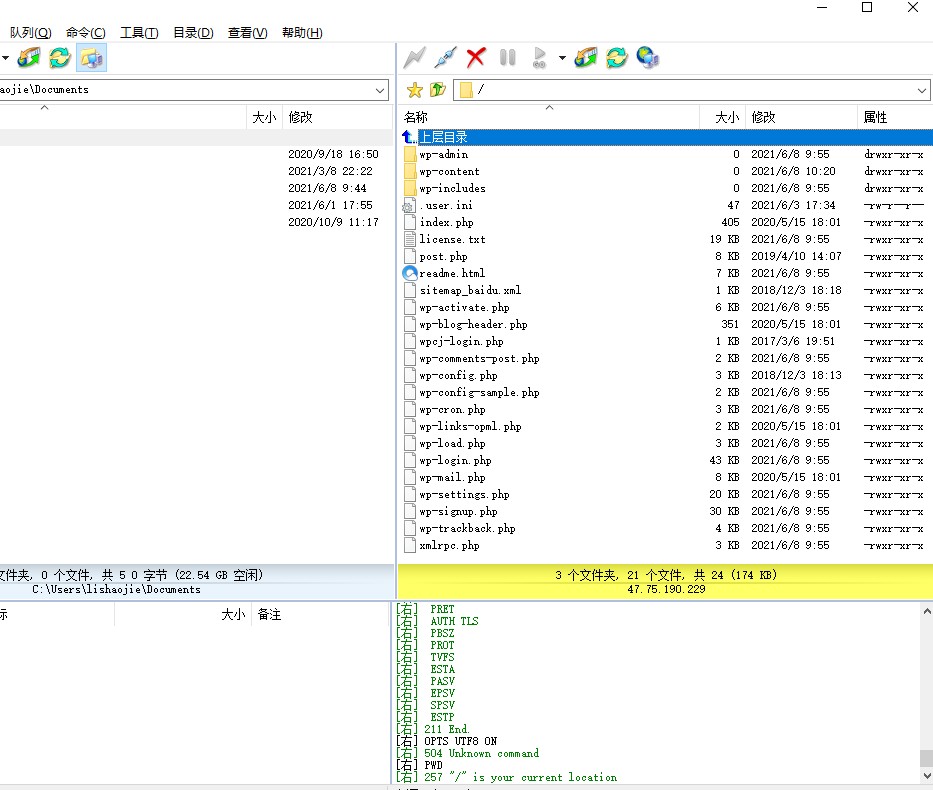Screen dimensions: 933x790
Task: Click the go/play transfer icon
Action: [539, 58]
